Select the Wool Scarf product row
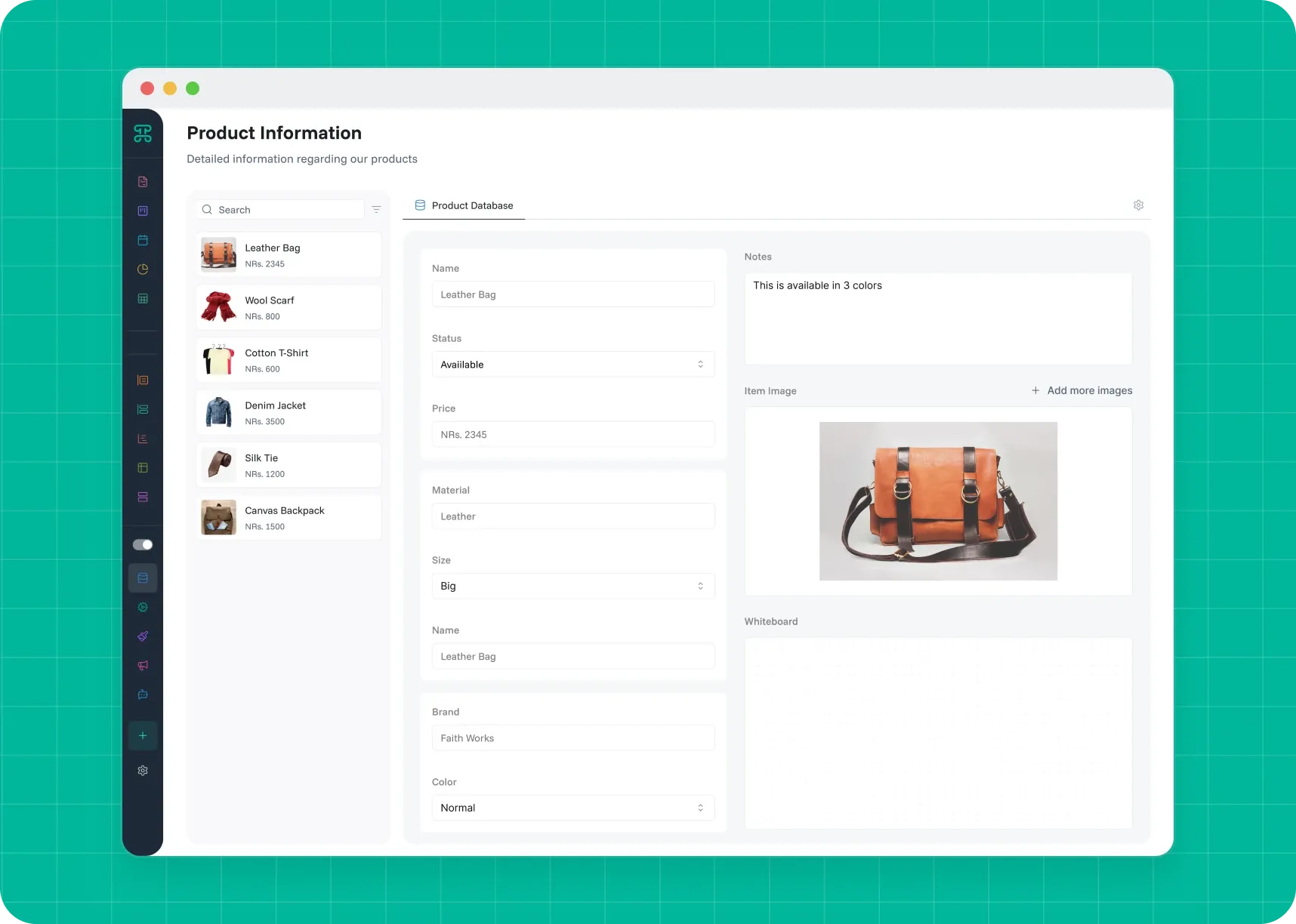 pos(289,307)
